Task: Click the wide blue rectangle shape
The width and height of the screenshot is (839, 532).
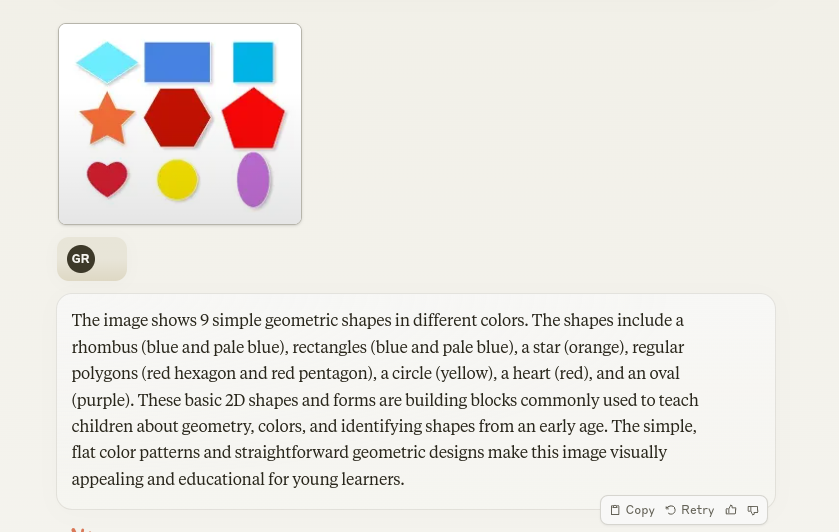Action: coord(177,62)
